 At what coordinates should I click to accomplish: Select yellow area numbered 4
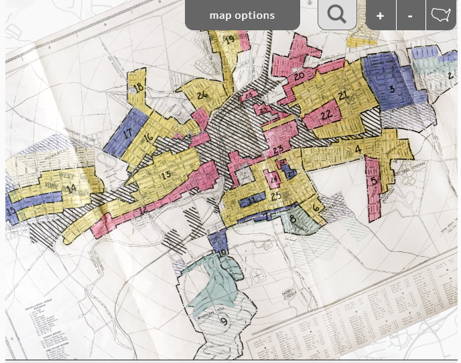click(358, 149)
